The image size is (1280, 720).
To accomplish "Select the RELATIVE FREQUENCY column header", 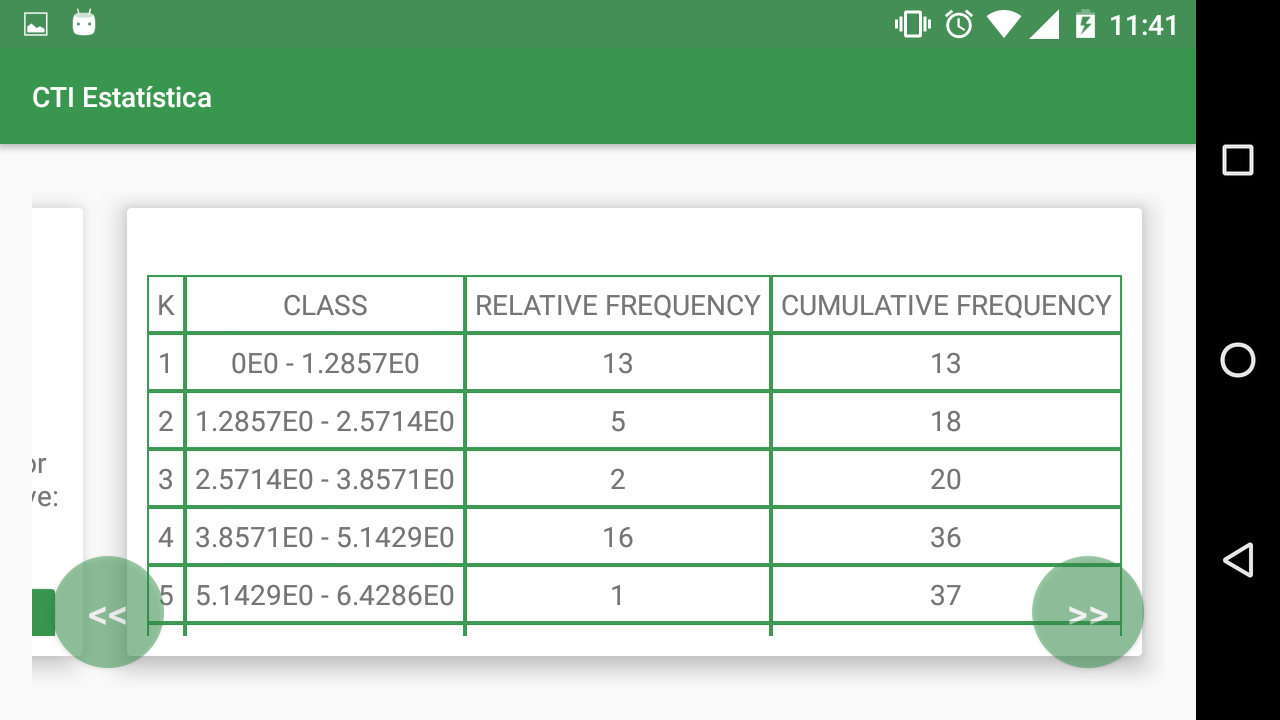I will point(618,305).
